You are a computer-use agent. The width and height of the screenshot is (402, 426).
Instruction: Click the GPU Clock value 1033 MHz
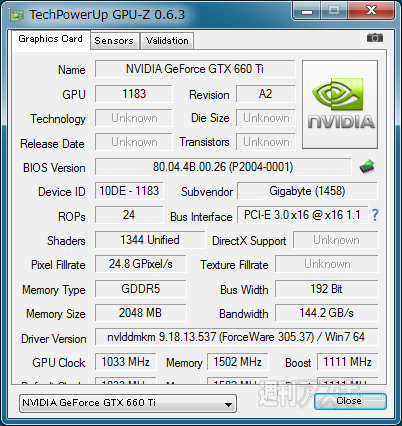[126, 362]
